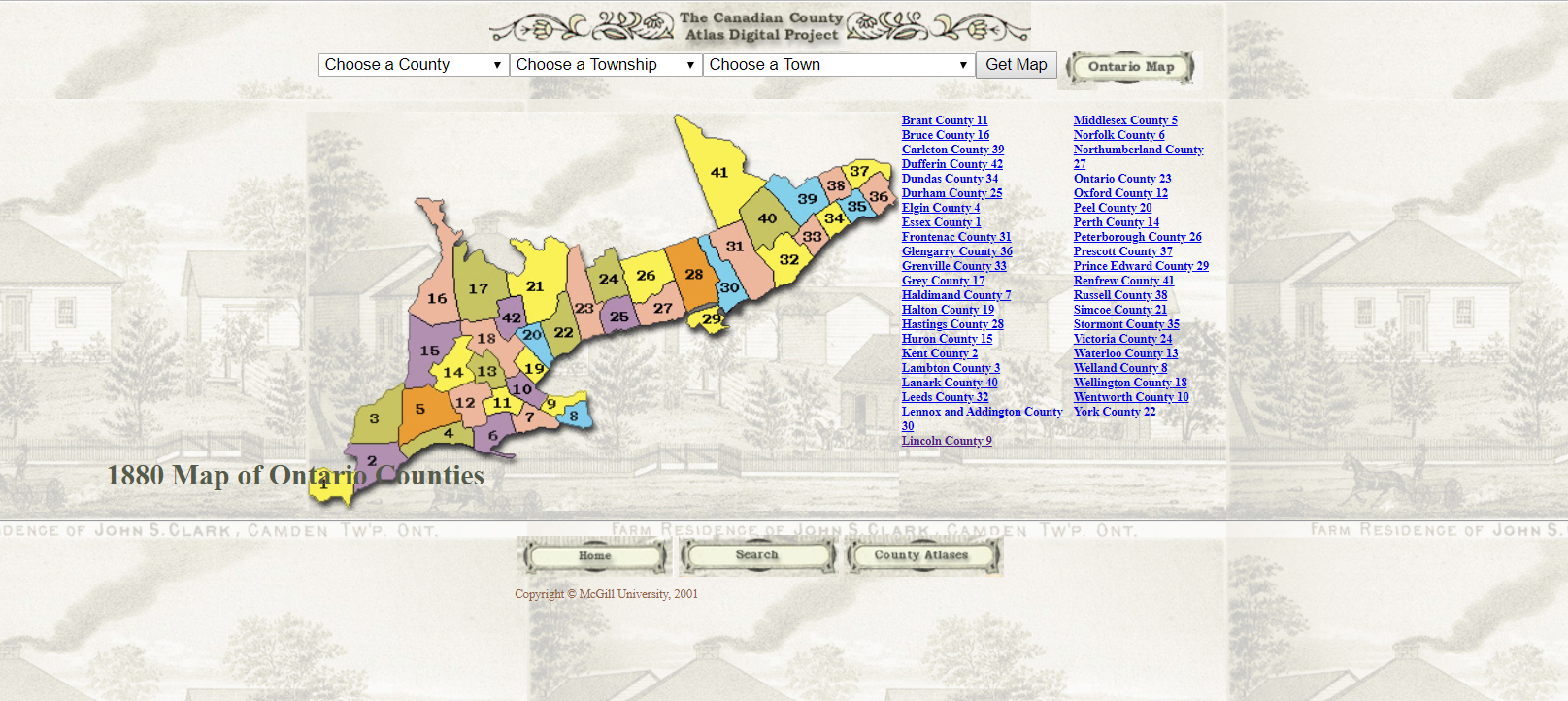Open Prescott County 37 link
The height and width of the screenshot is (701, 1568).
1122,251
